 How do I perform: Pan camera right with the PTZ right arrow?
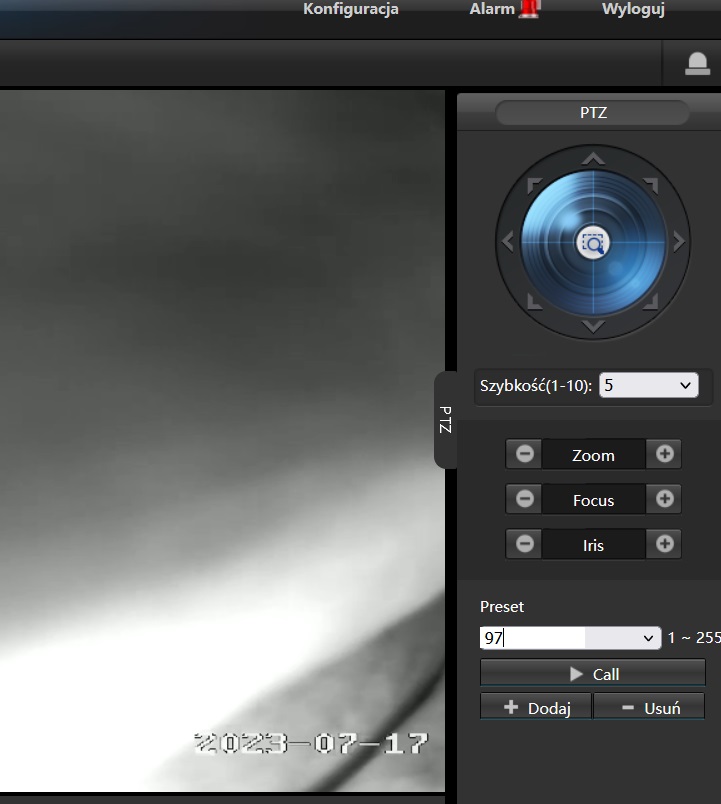pyautogui.click(x=678, y=242)
